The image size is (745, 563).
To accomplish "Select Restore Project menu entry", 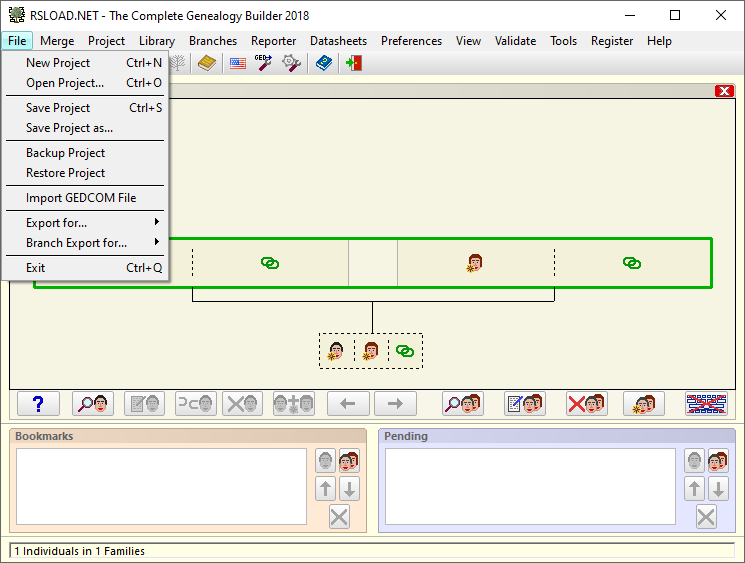I will (x=85, y=173).
